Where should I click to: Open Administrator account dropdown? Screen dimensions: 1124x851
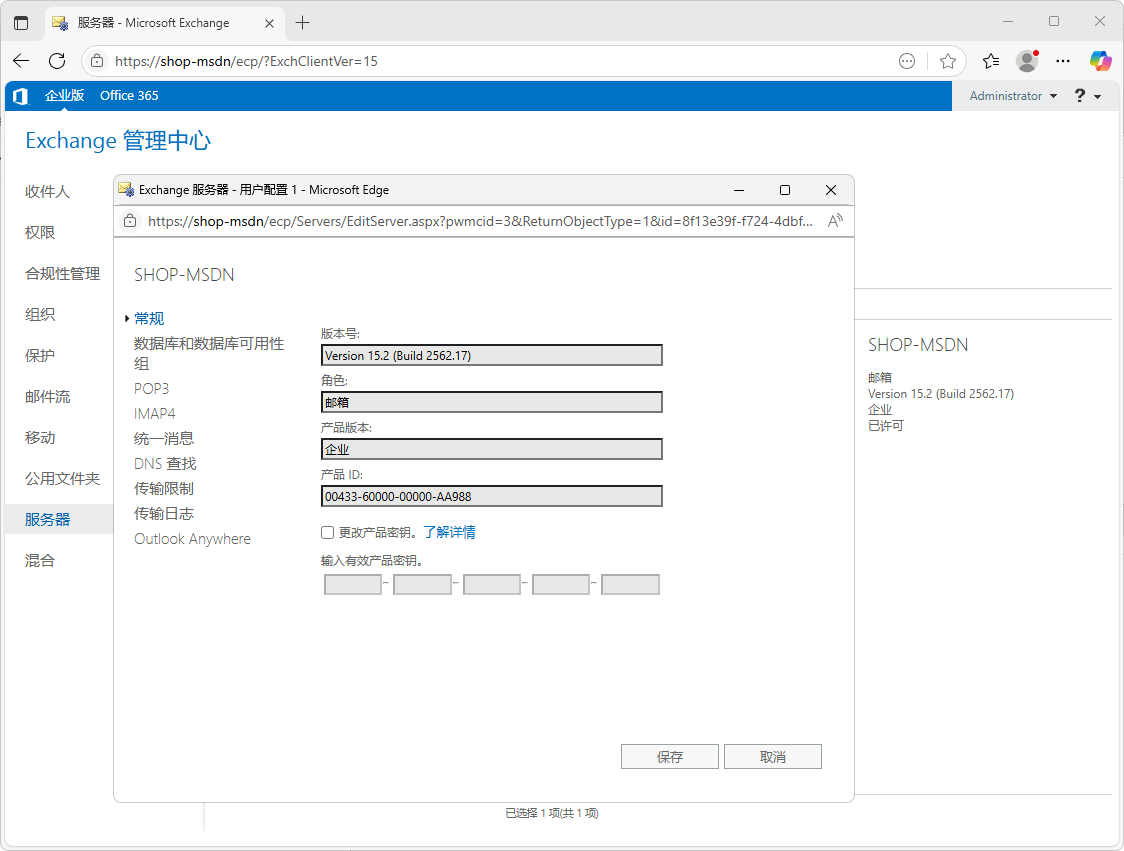click(1013, 96)
